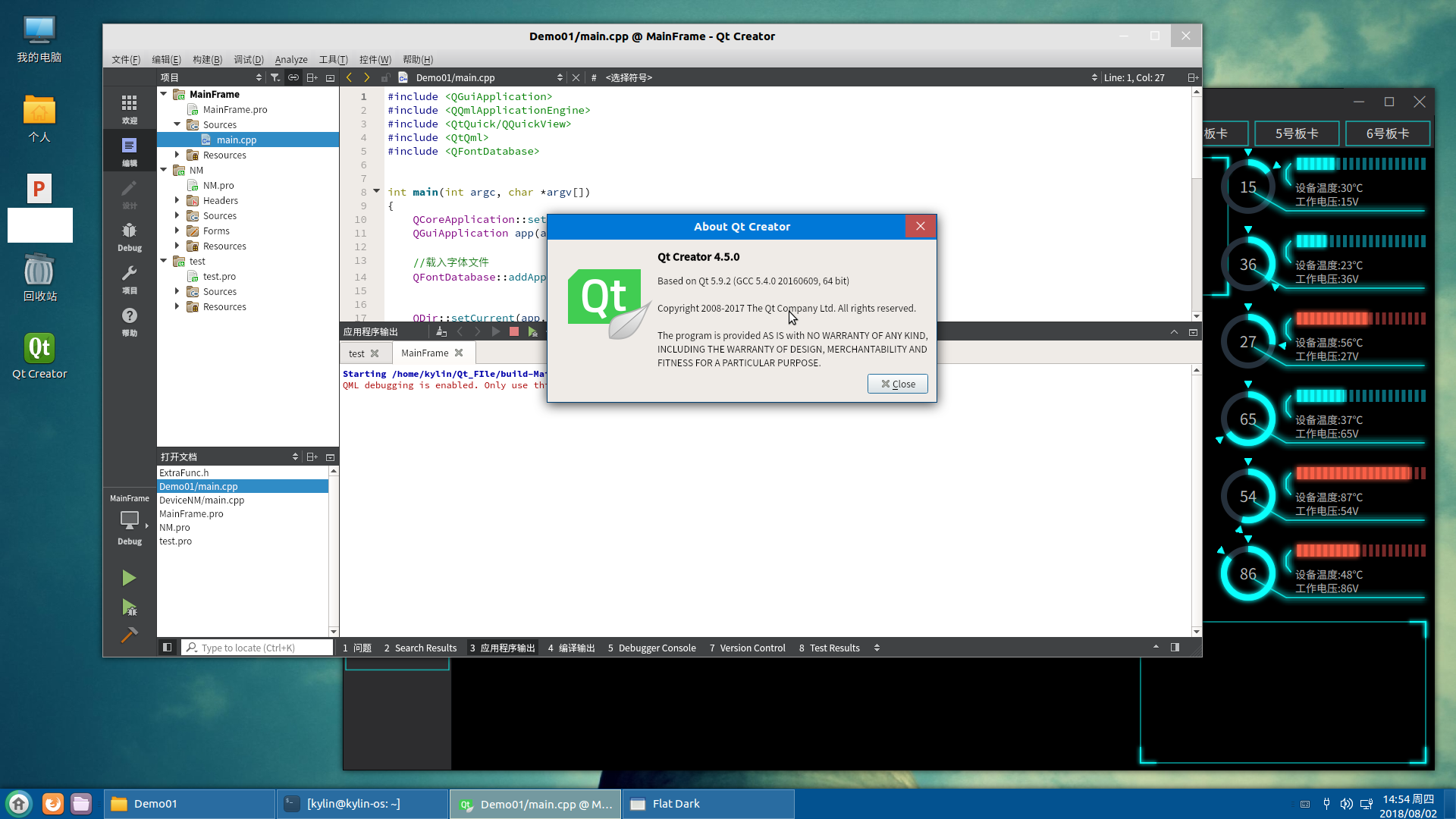Re-run application from the output pane play icon
The height and width of the screenshot is (819, 1456).
pos(496,331)
